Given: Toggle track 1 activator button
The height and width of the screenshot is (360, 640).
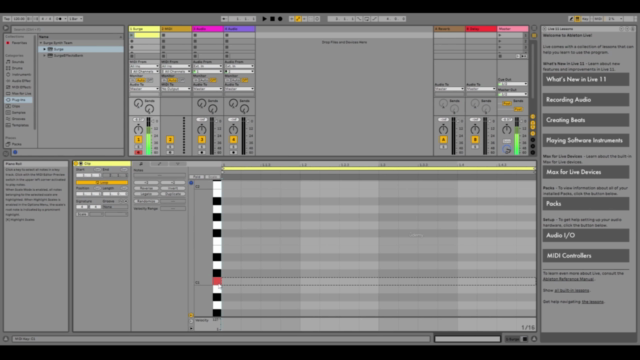Looking at the screenshot, I should 138,140.
